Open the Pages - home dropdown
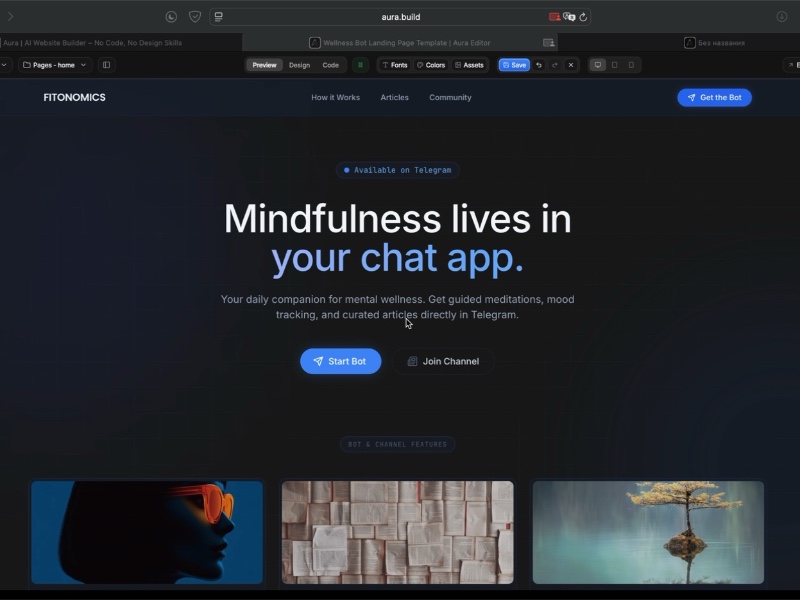 (x=54, y=65)
